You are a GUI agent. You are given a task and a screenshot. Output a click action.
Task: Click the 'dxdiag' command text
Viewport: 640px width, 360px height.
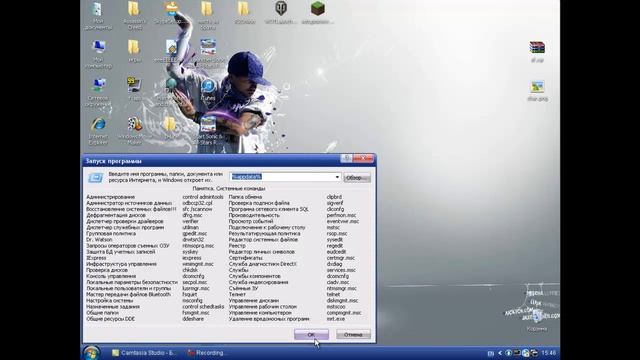click(334, 264)
